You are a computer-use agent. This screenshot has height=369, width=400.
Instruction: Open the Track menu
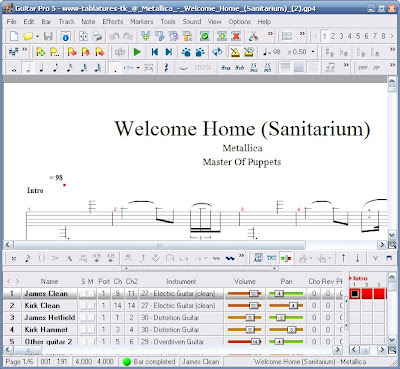click(x=67, y=22)
